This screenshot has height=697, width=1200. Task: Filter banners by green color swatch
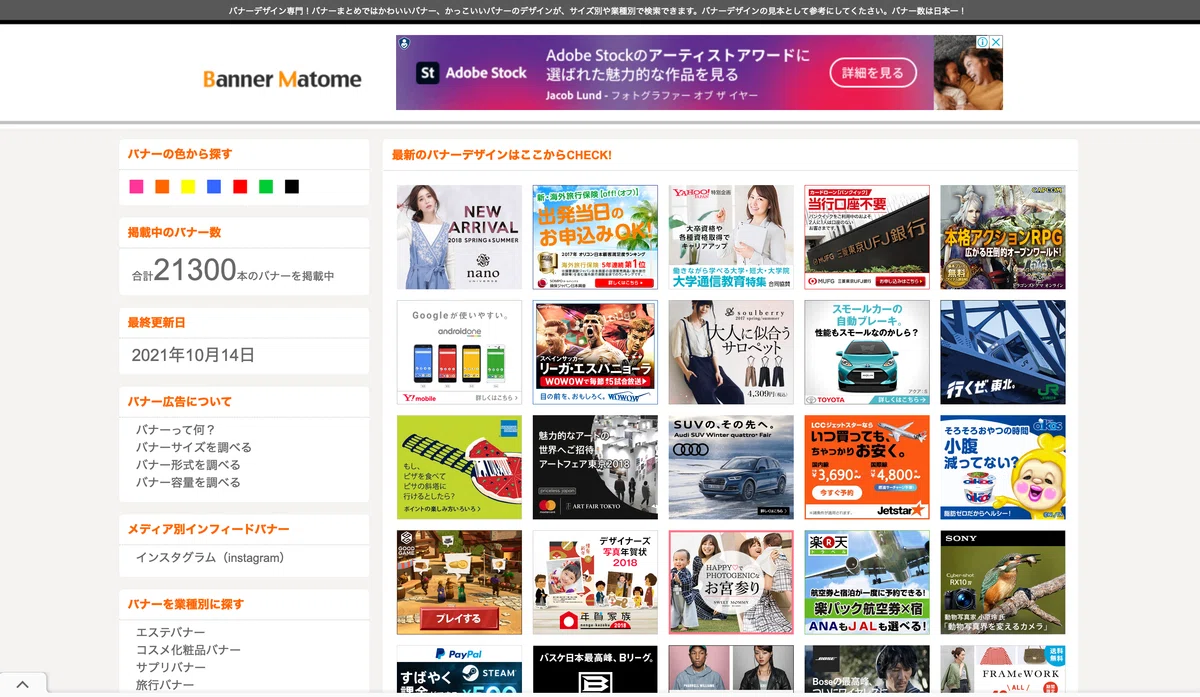pyautogui.click(x=266, y=187)
